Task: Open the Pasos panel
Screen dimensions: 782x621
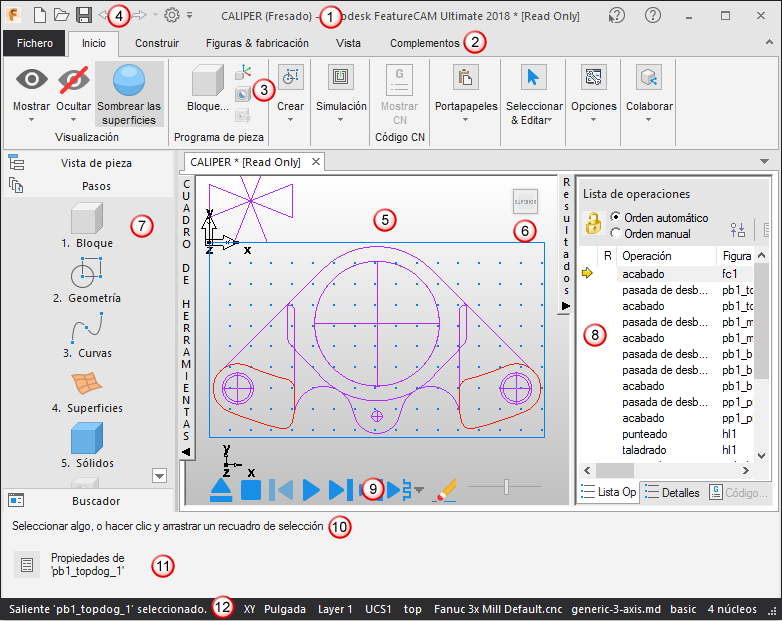Action: [88, 186]
